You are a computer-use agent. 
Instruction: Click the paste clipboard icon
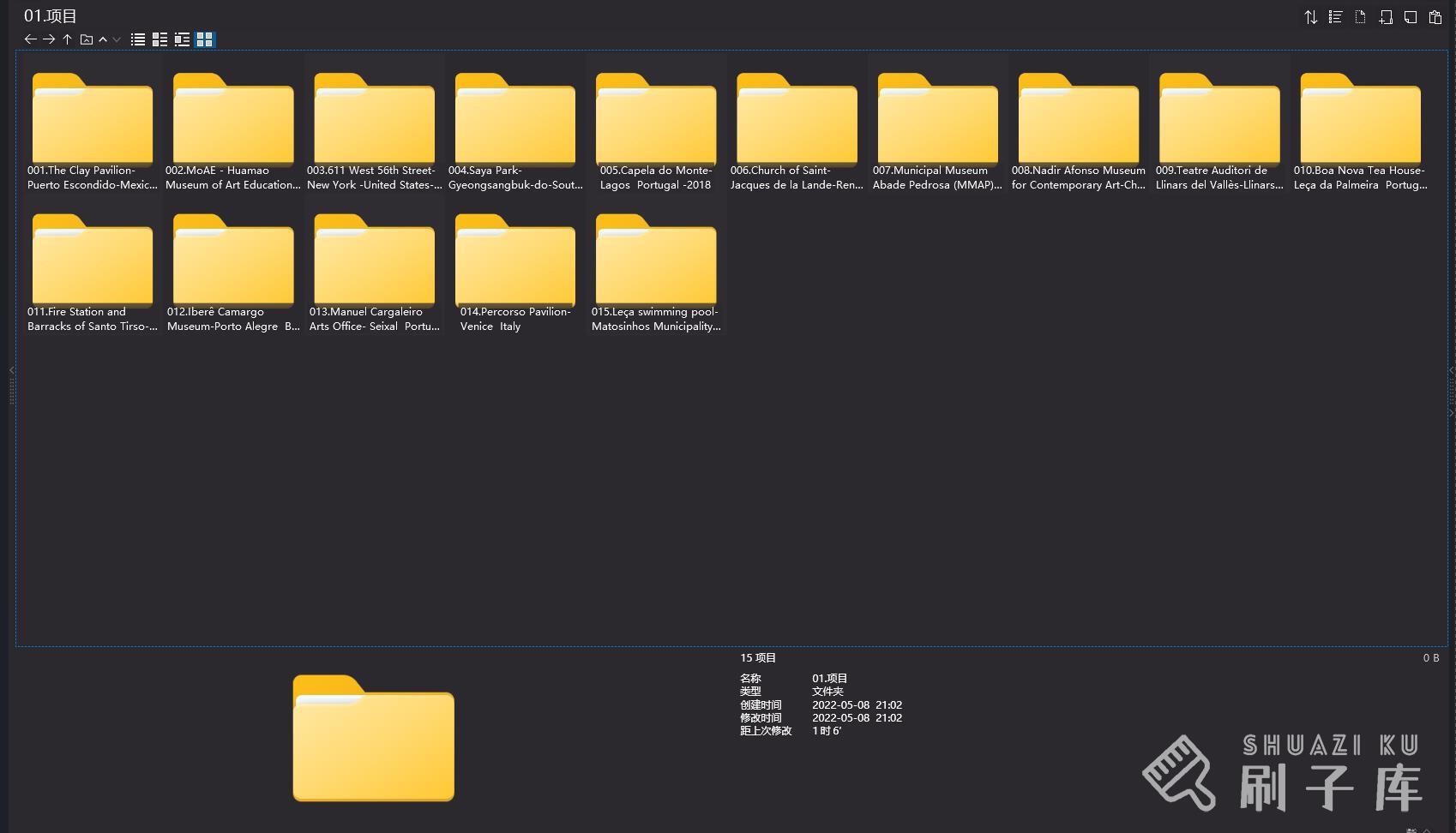coord(1435,17)
